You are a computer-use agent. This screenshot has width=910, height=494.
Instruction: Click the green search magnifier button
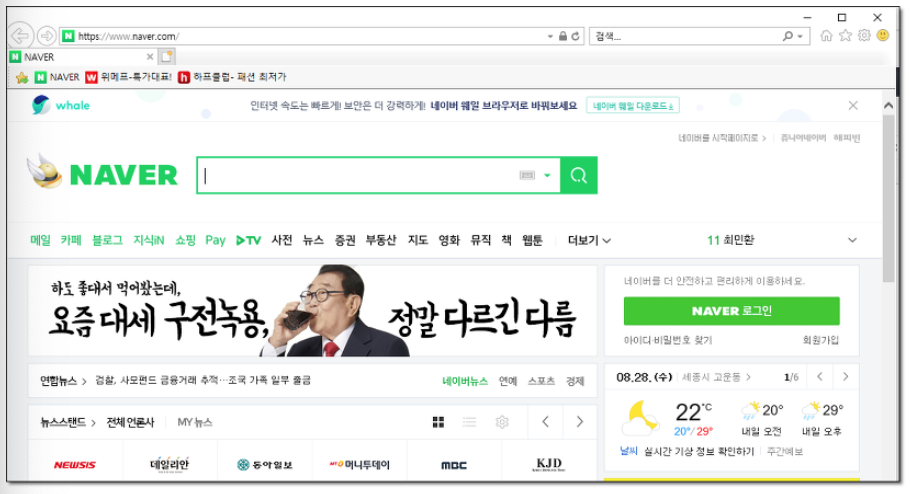point(579,175)
